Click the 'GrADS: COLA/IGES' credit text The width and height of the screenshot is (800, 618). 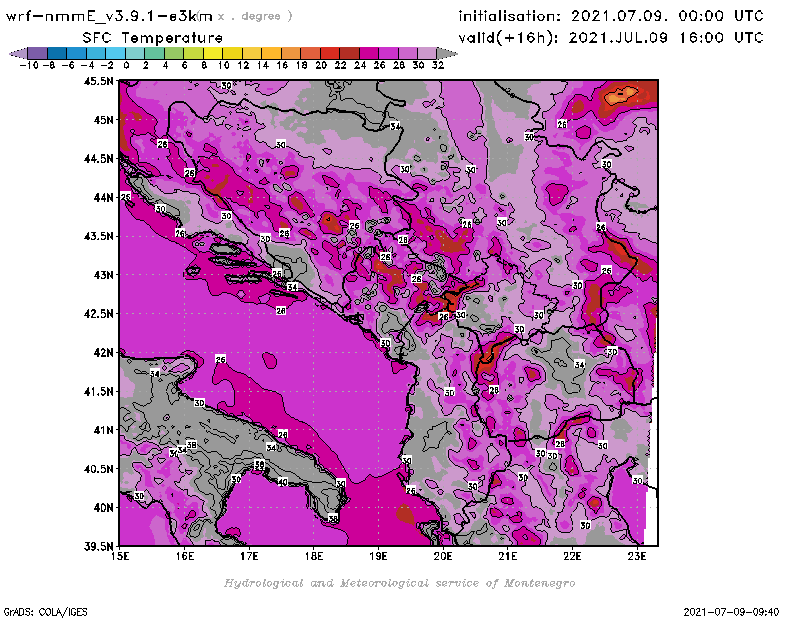point(45,612)
